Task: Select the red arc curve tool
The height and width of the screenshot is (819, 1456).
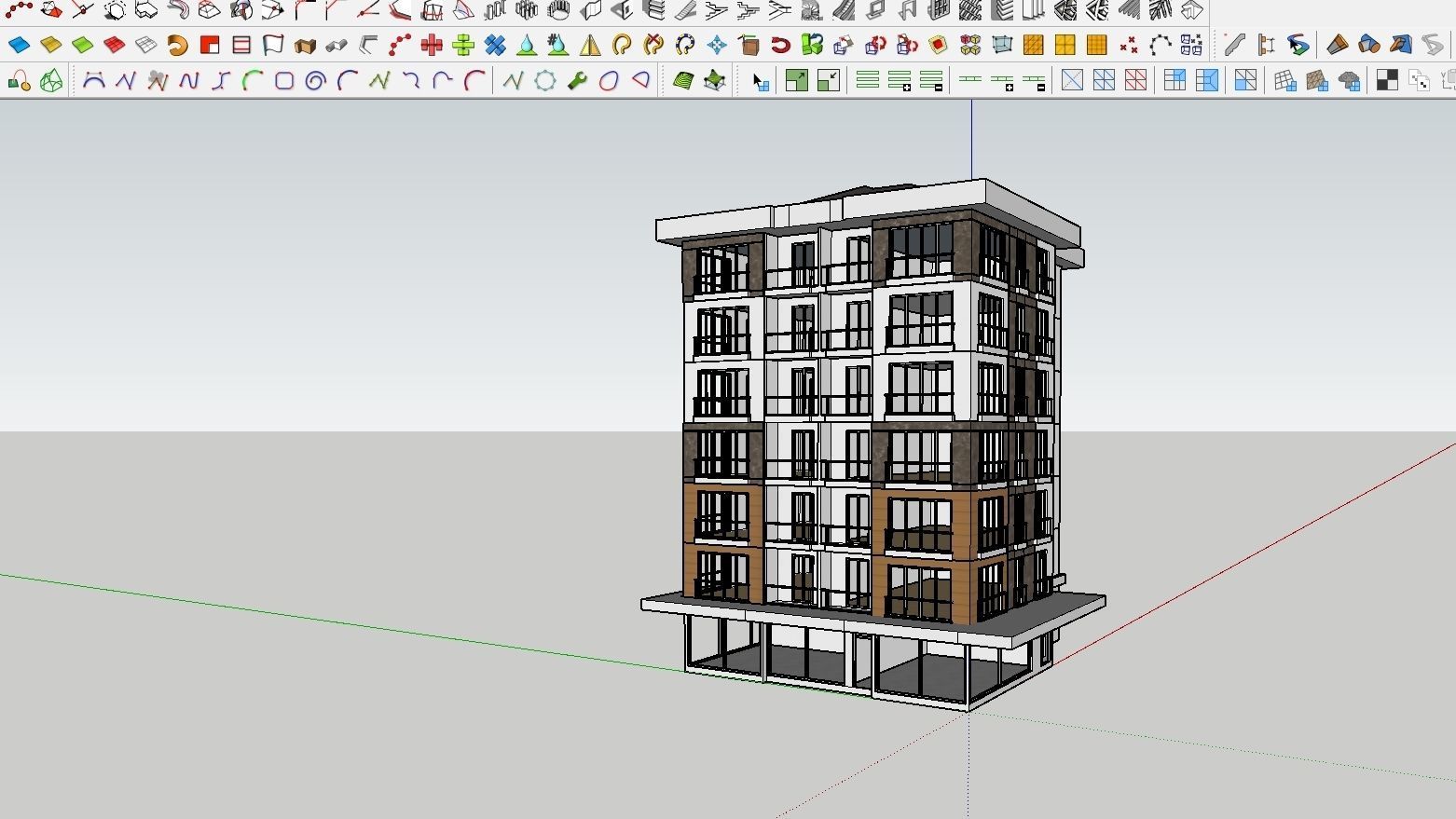Action: [x=474, y=81]
